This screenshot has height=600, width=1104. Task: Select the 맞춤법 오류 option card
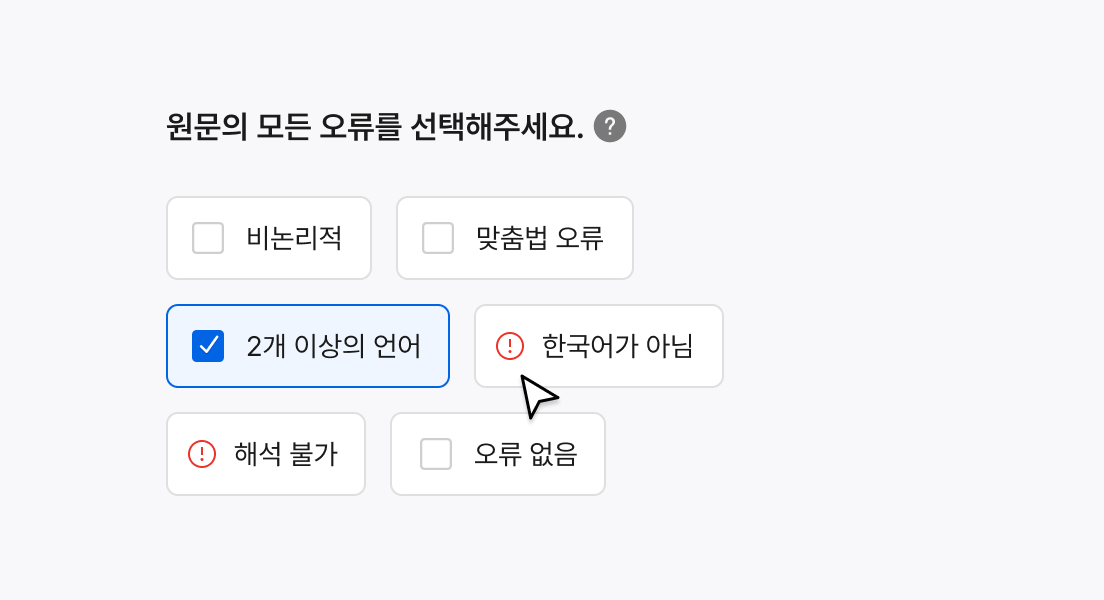tap(515, 238)
